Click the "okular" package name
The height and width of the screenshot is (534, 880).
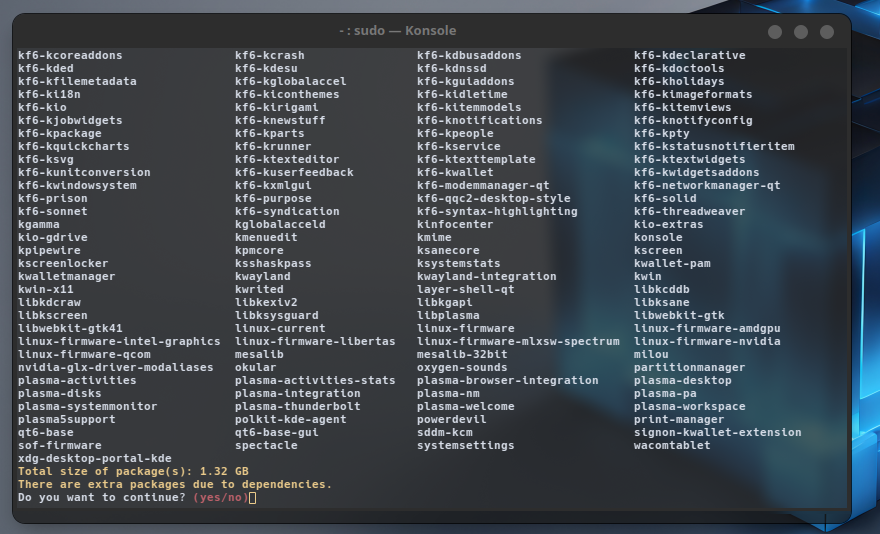coord(255,367)
